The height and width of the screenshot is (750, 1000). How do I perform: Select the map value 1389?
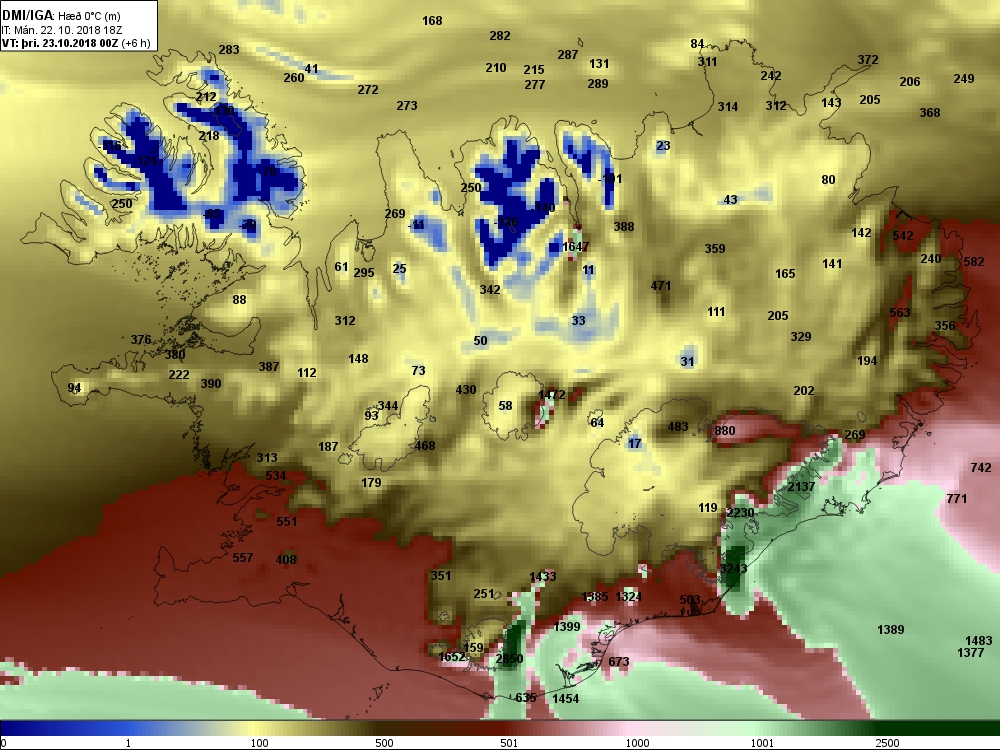click(x=890, y=629)
